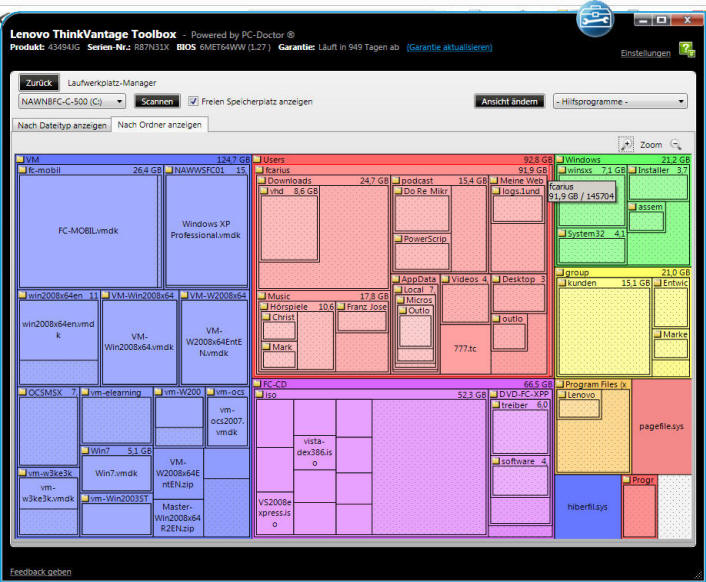
Task: Select the pagefile.sys block
Action: coord(661,426)
